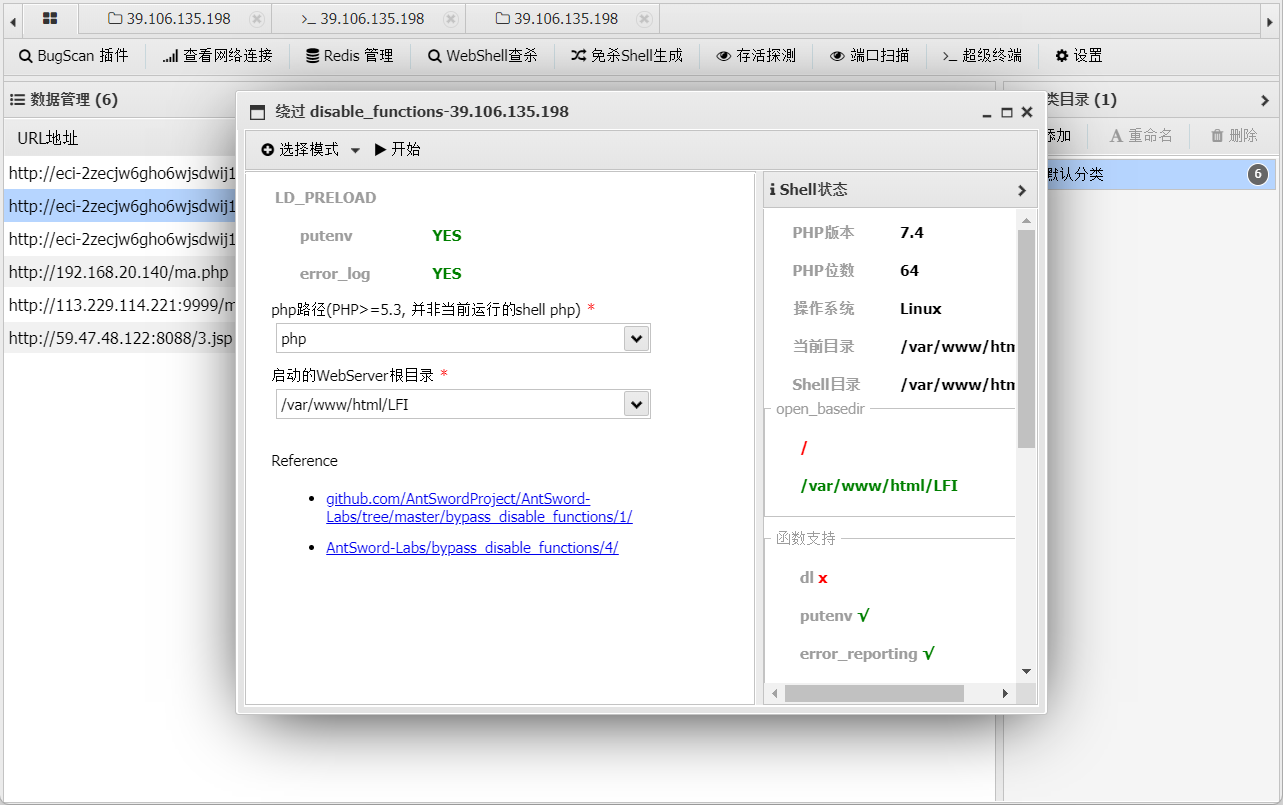Open 免杀Shell生成 tool

[627, 56]
